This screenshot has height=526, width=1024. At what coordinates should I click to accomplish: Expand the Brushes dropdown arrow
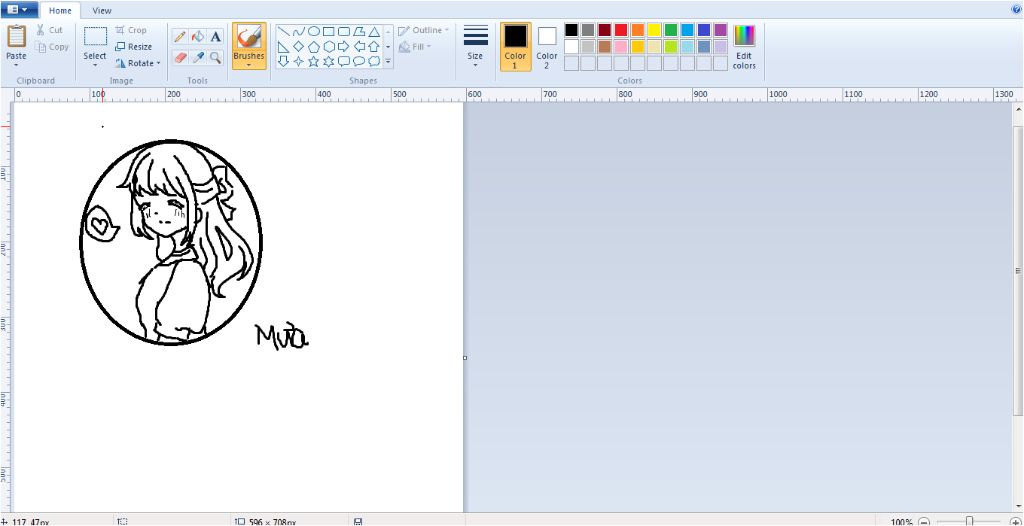tap(249, 65)
